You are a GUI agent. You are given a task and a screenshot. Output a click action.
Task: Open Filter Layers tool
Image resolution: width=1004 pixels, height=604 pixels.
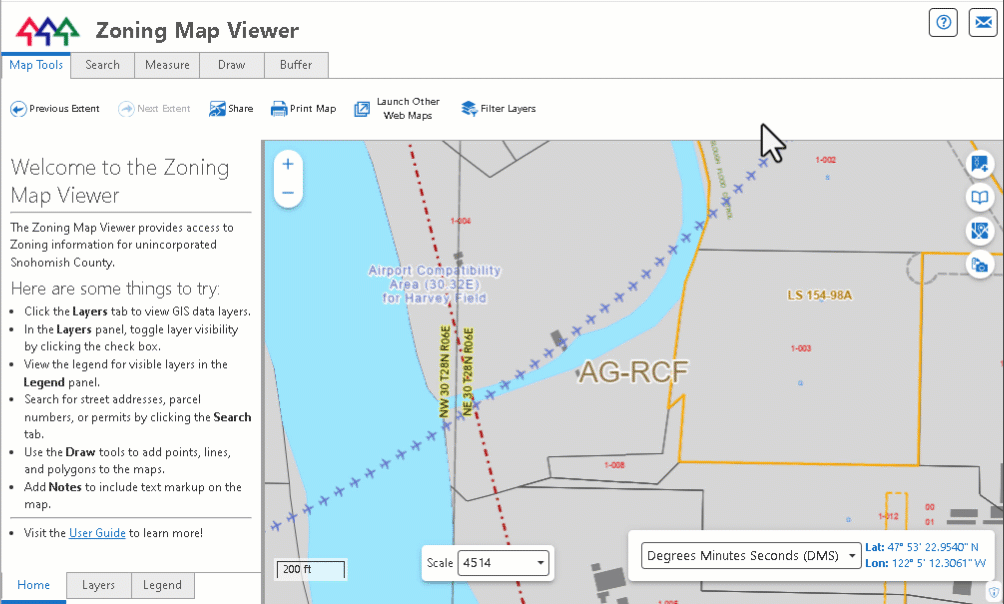pyautogui.click(x=499, y=109)
